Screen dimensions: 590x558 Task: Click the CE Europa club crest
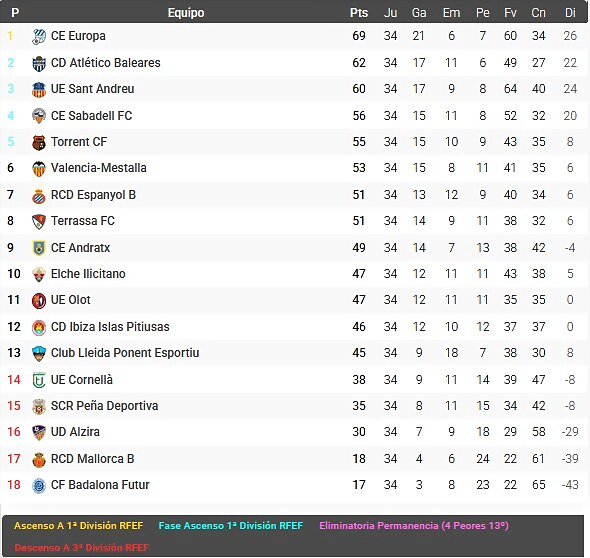(x=39, y=36)
